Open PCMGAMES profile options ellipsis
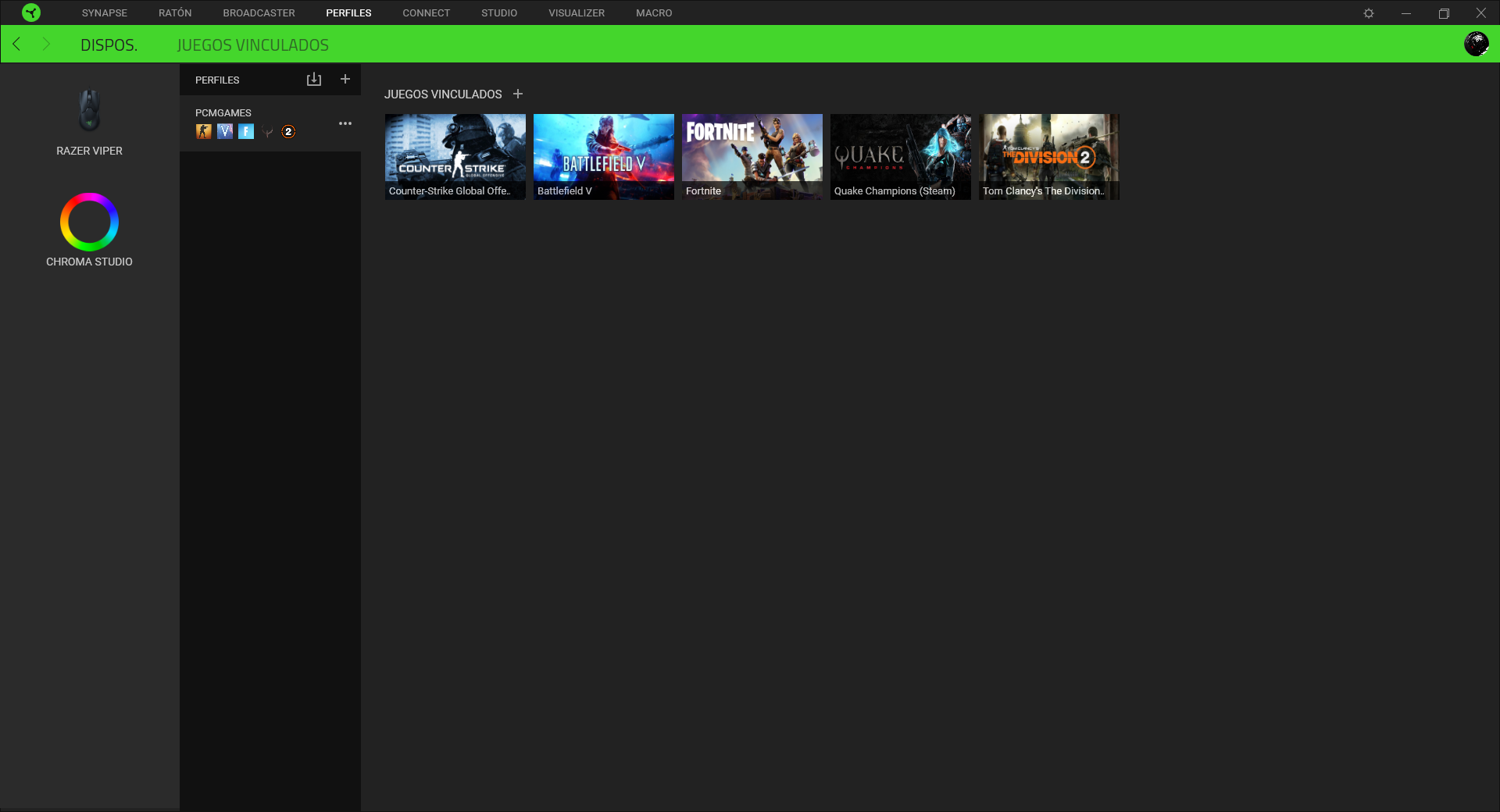Screen dimensions: 1500x812 tap(345, 123)
